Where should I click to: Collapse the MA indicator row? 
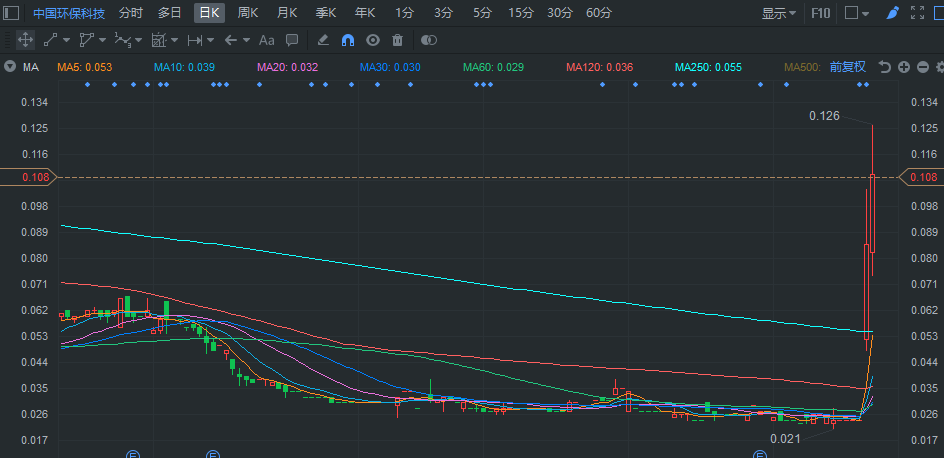pos(10,67)
